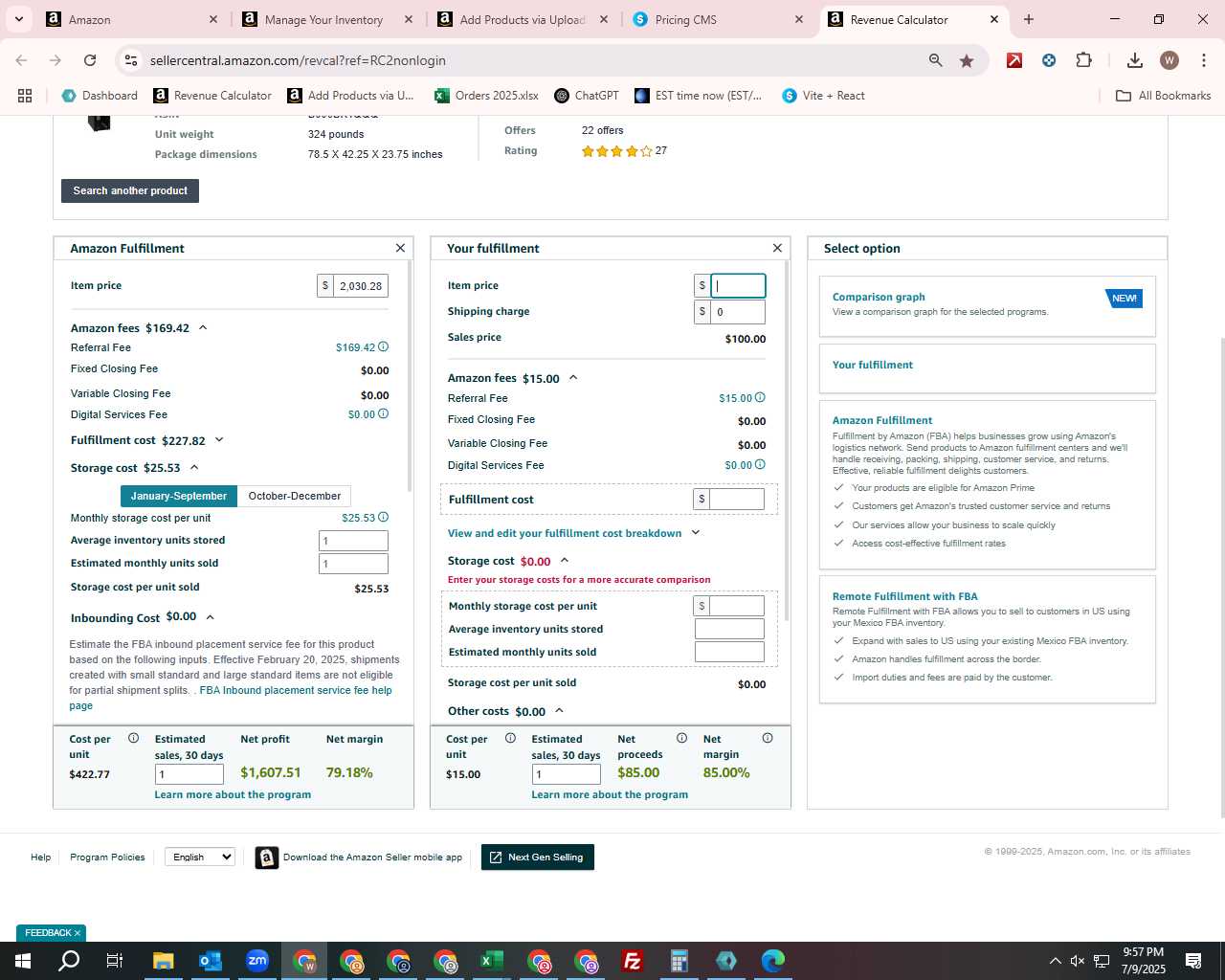Screen dimensions: 1225x980
Task: Reload the page with browser refresh icon
Action: click(90, 60)
